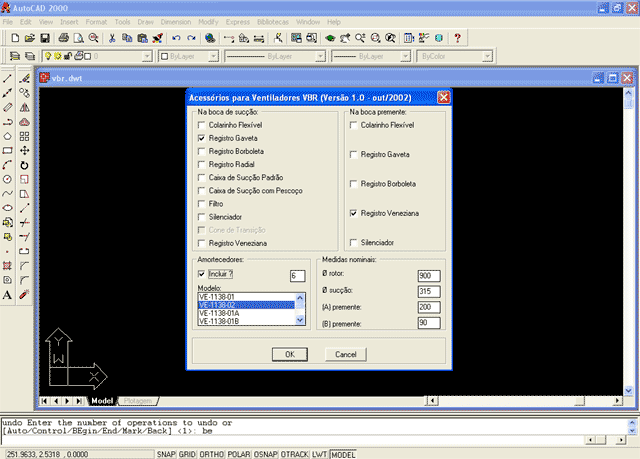Enable the Filtro checkbox
Image resolution: width=640 pixels, height=459 pixels.
pyautogui.click(x=202, y=203)
